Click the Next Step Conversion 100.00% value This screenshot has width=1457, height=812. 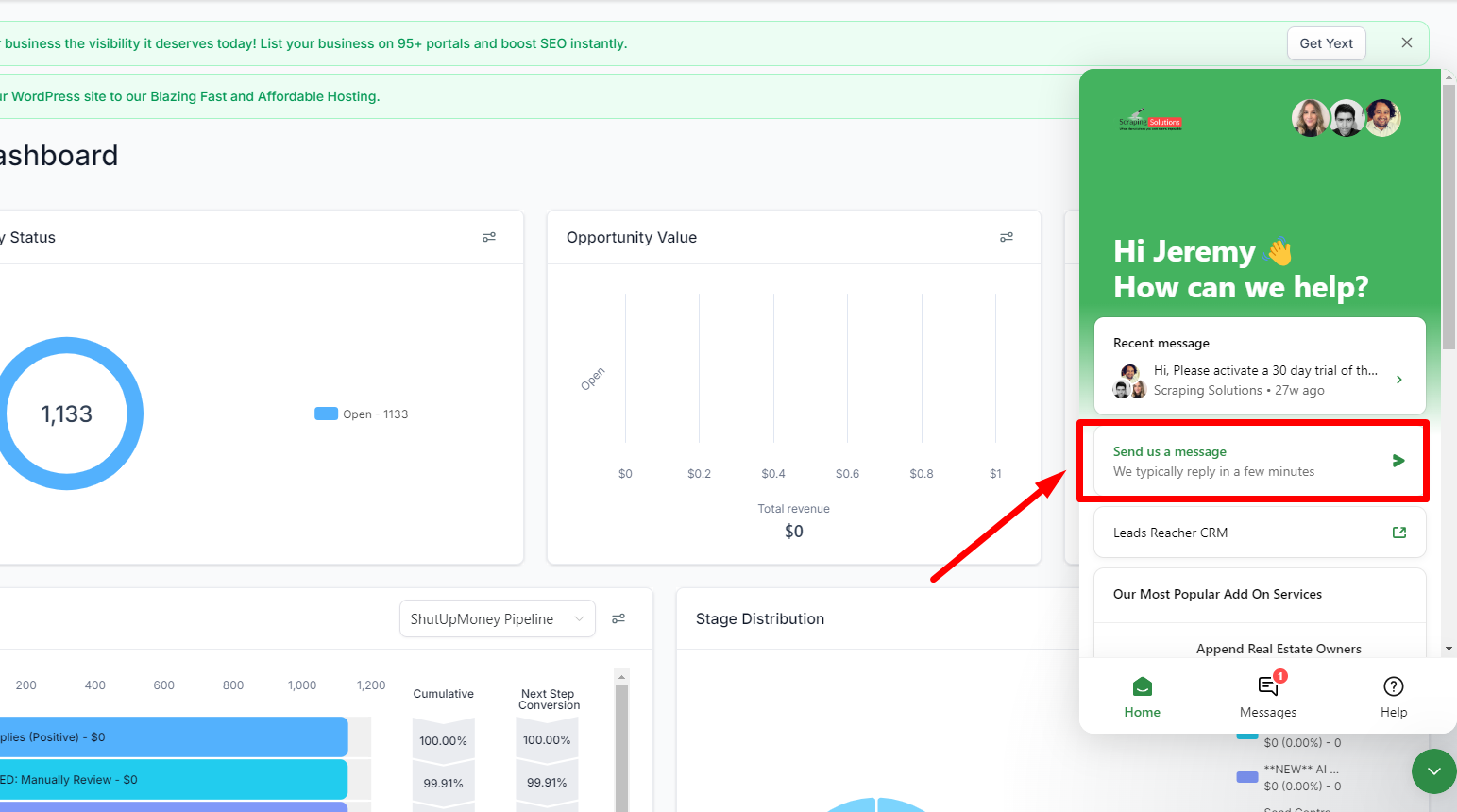547,740
